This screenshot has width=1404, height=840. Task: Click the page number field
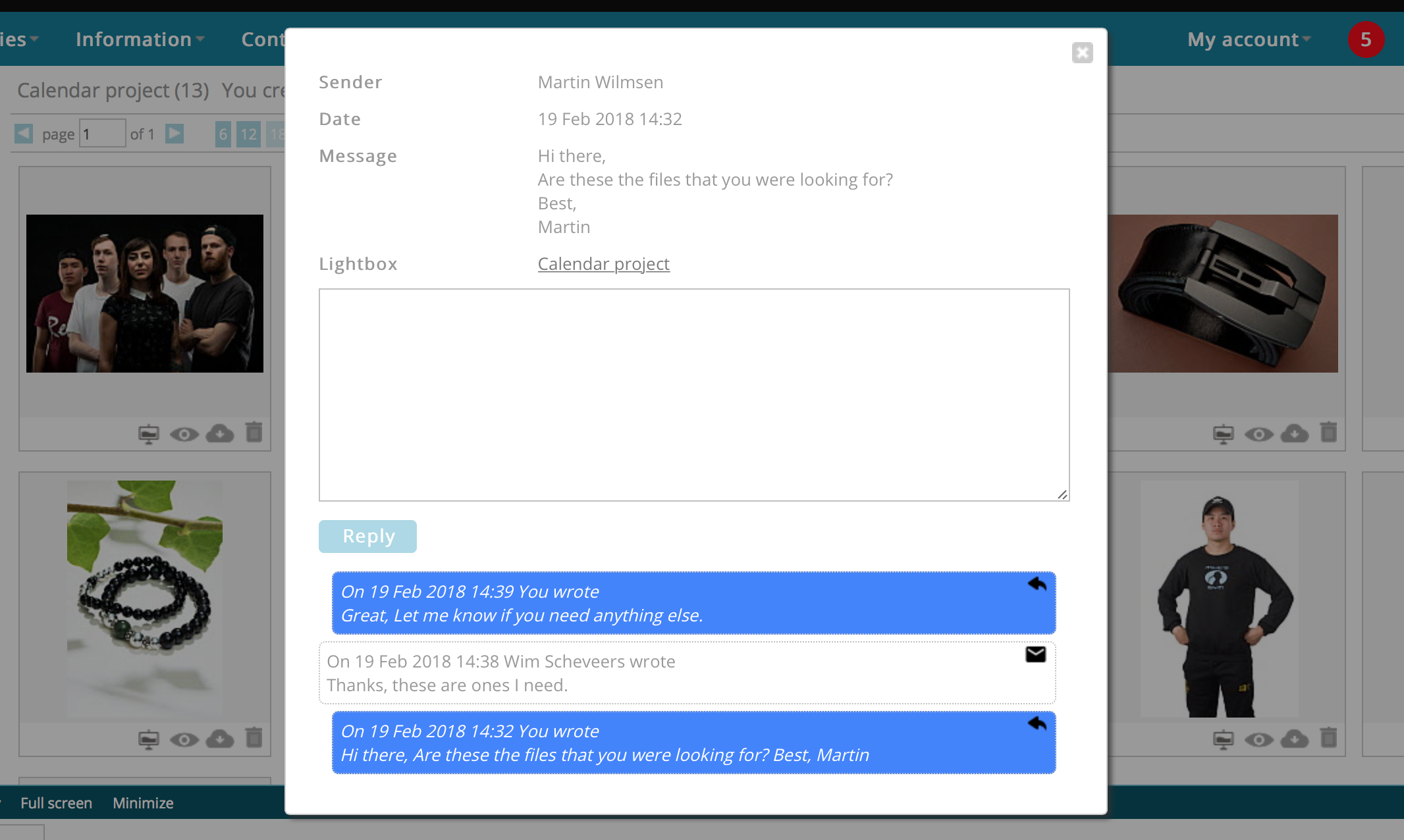coord(102,134)
